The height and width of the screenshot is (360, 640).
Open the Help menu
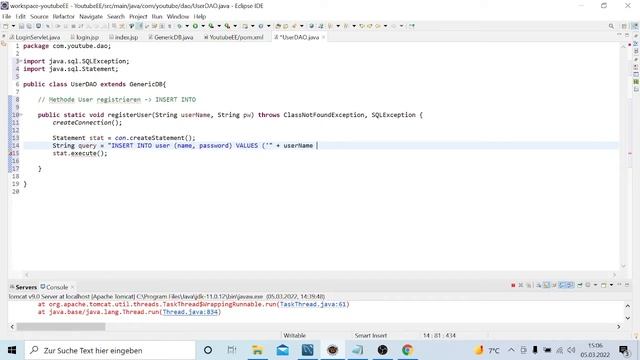pos(200,16)
